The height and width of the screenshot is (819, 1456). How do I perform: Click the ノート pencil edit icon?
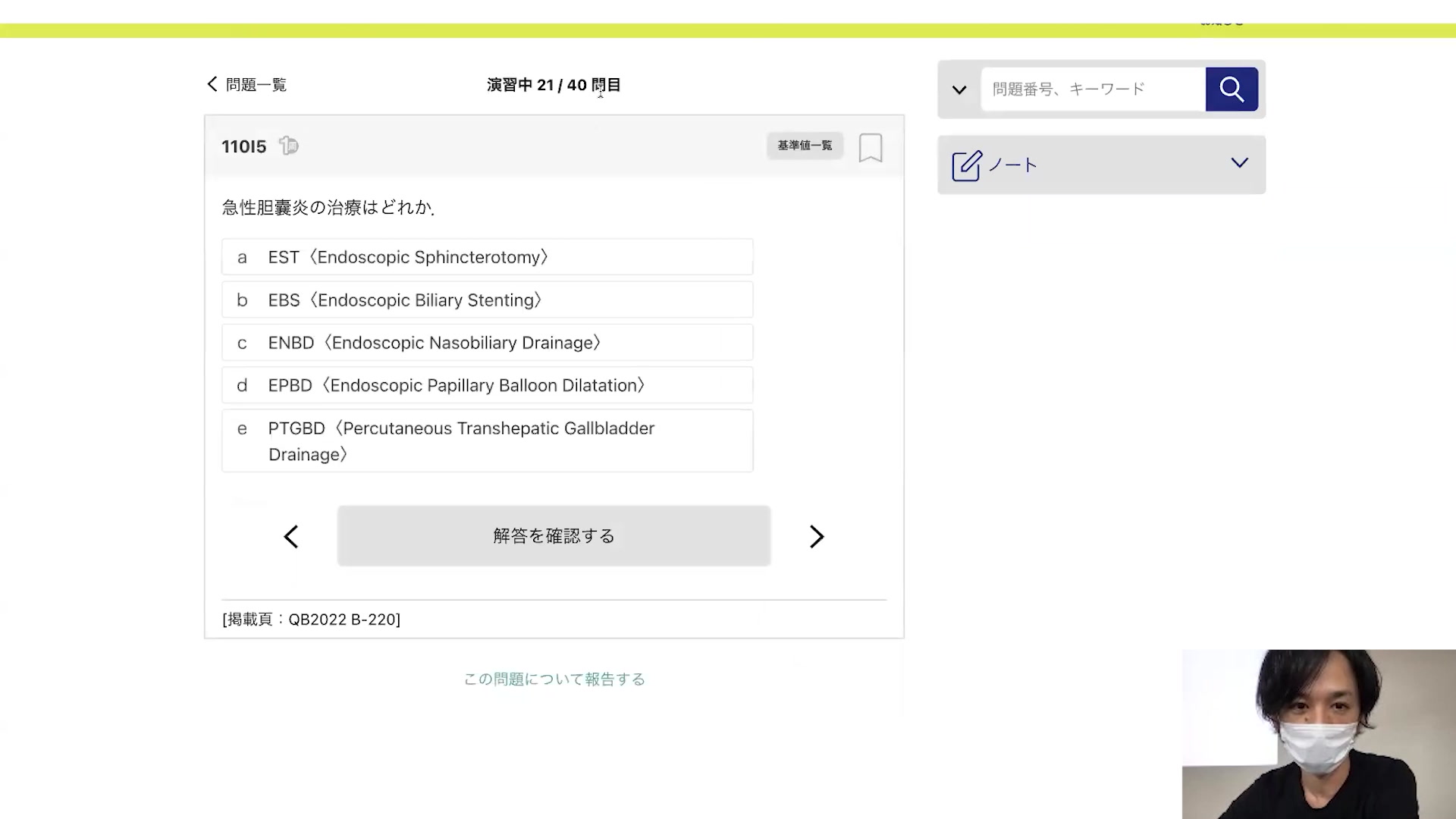967,165
